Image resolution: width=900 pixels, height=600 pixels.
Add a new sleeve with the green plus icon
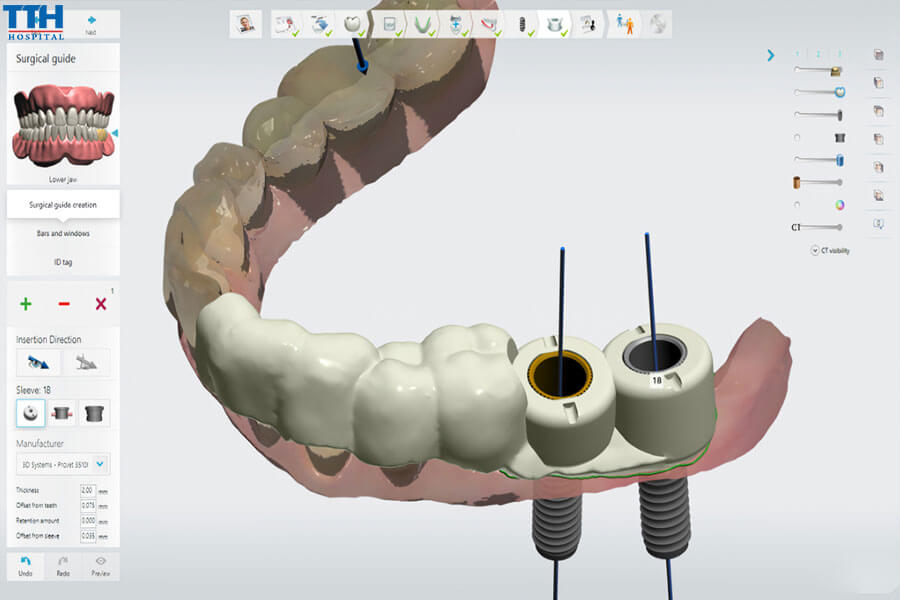tap(26, 304)
